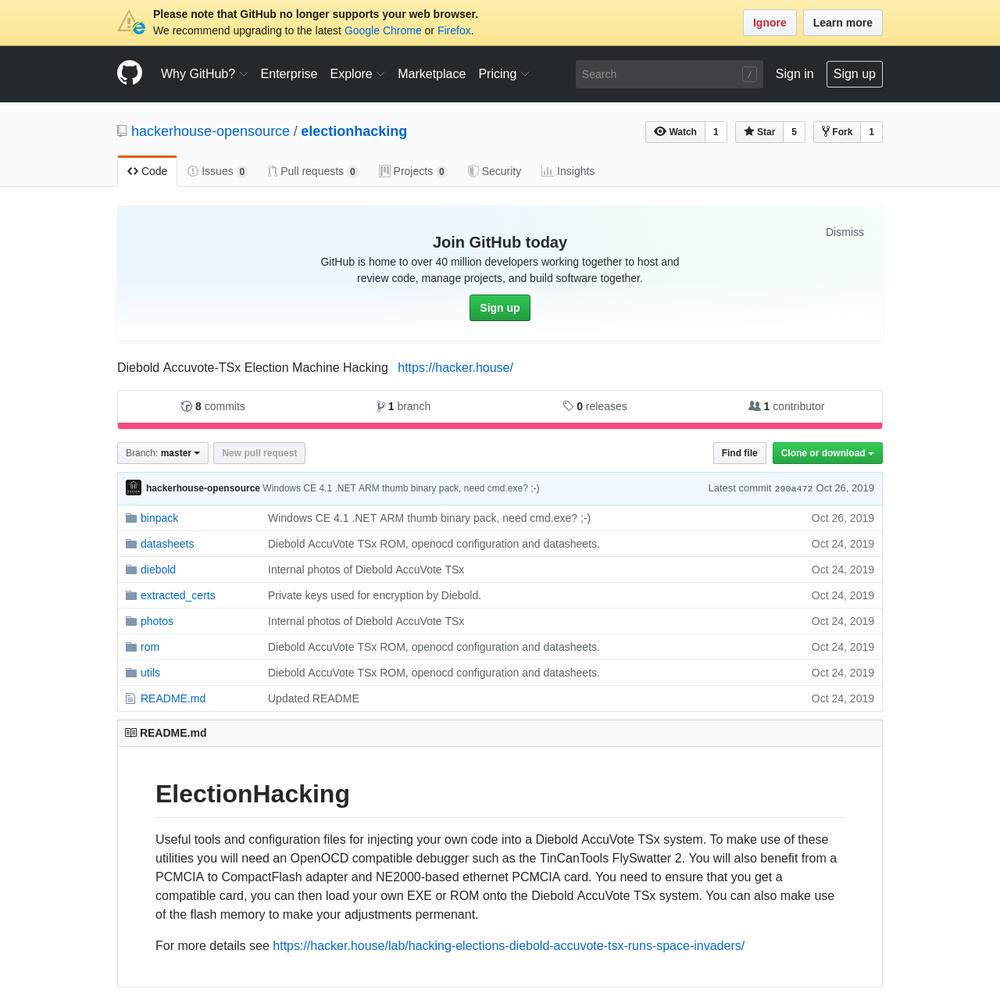This screenshot has height=1000, width=1000.
Task: Click the commits history clock icon
Action: click(186, 406)
